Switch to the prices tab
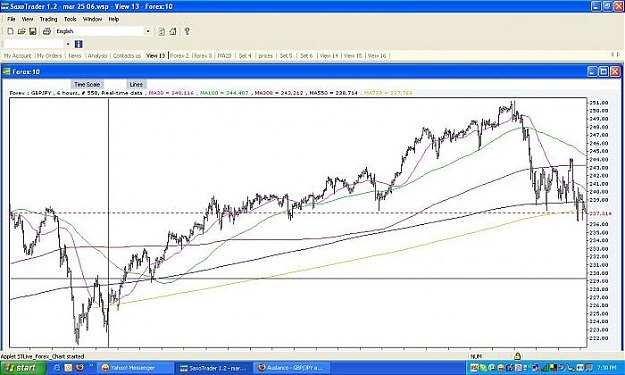 265,56
